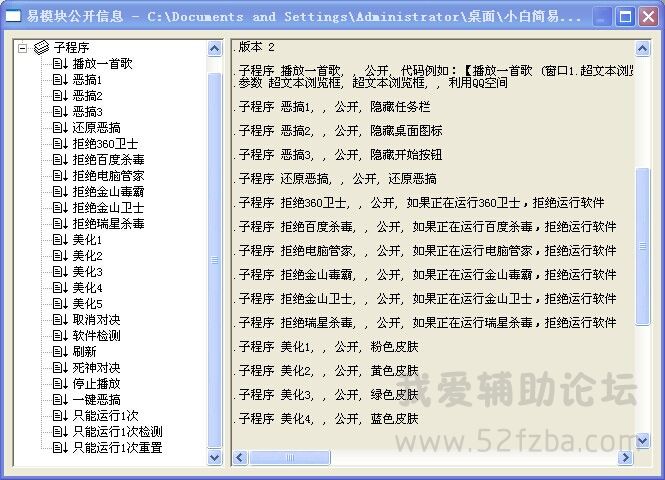665x480 pixels.
Task: Click the code panel scroll-up arrow
Action: click(x=643, y=49)
